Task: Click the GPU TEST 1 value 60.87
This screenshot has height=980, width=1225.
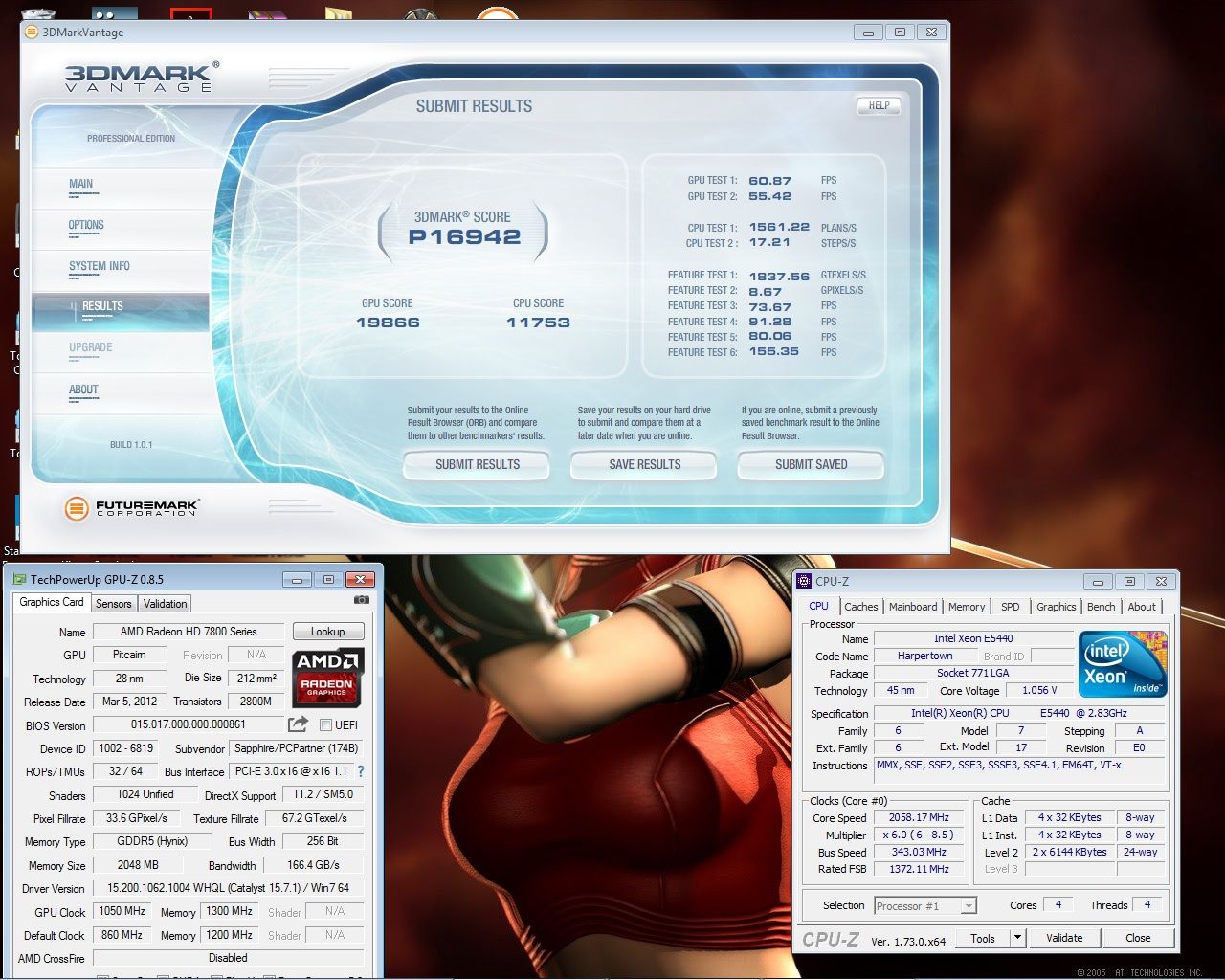Action: pos(770,181)
